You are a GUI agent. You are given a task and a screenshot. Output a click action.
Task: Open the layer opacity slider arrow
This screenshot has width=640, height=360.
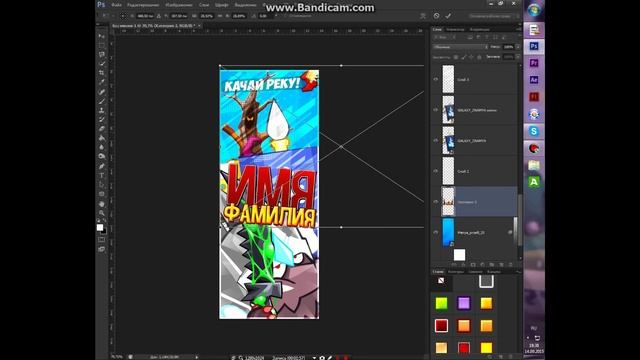(x=518, y=47)
